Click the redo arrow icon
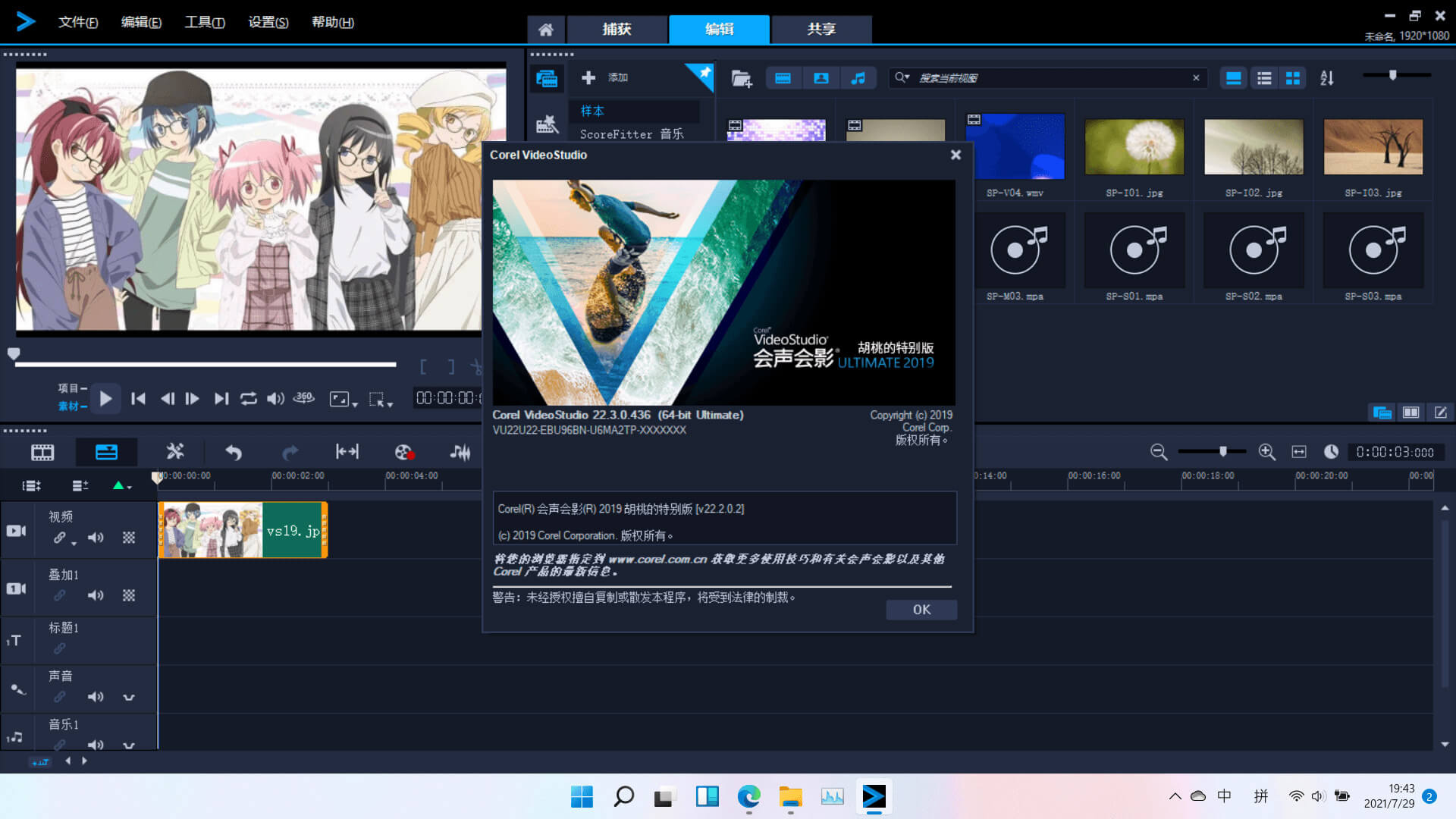The width and height of the screenshot is (1456, 819). [289, 452]
